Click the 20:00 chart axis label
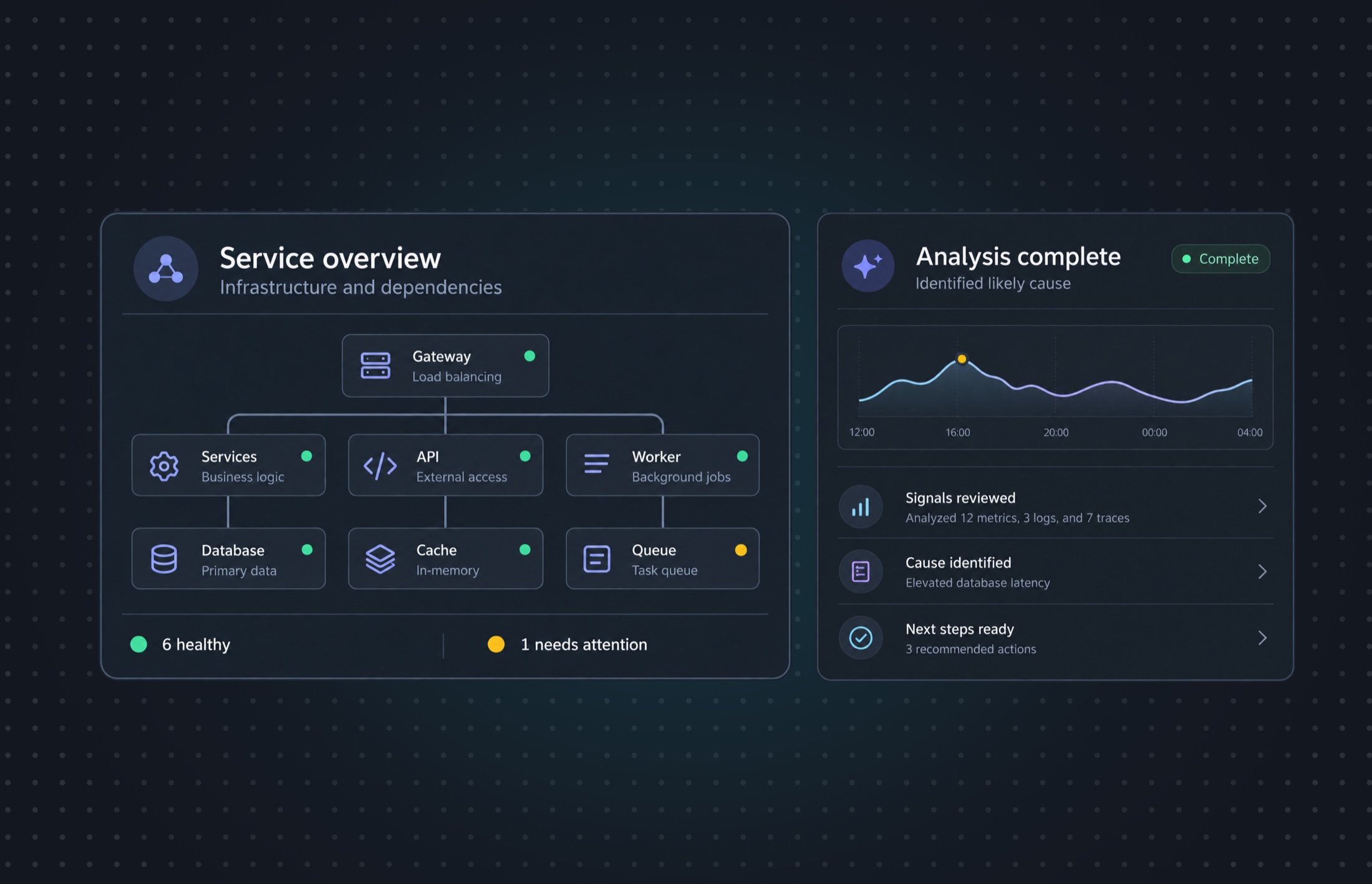 [x=1056, y=432]
